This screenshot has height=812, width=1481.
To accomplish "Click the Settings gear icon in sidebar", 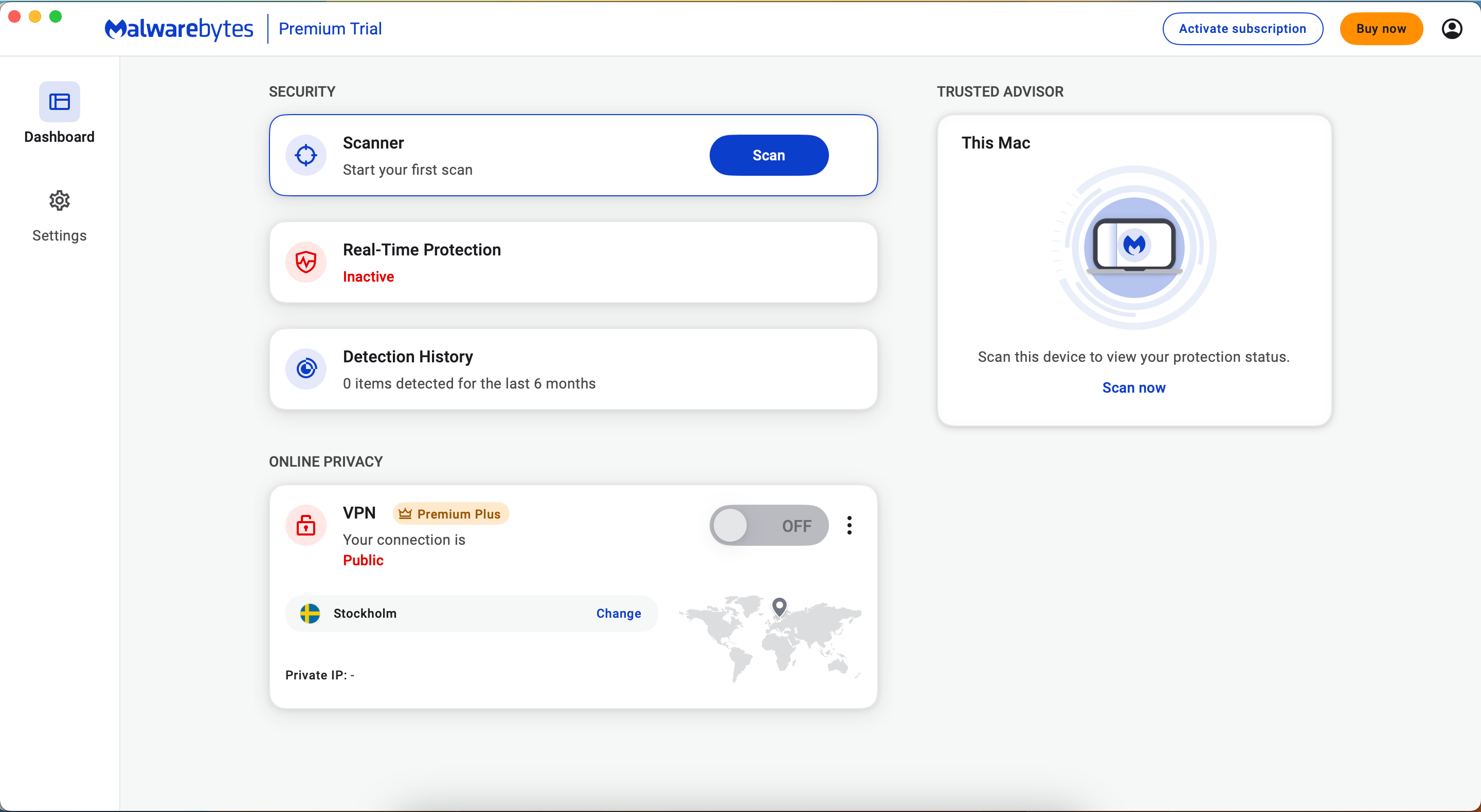I will (59, 200).
